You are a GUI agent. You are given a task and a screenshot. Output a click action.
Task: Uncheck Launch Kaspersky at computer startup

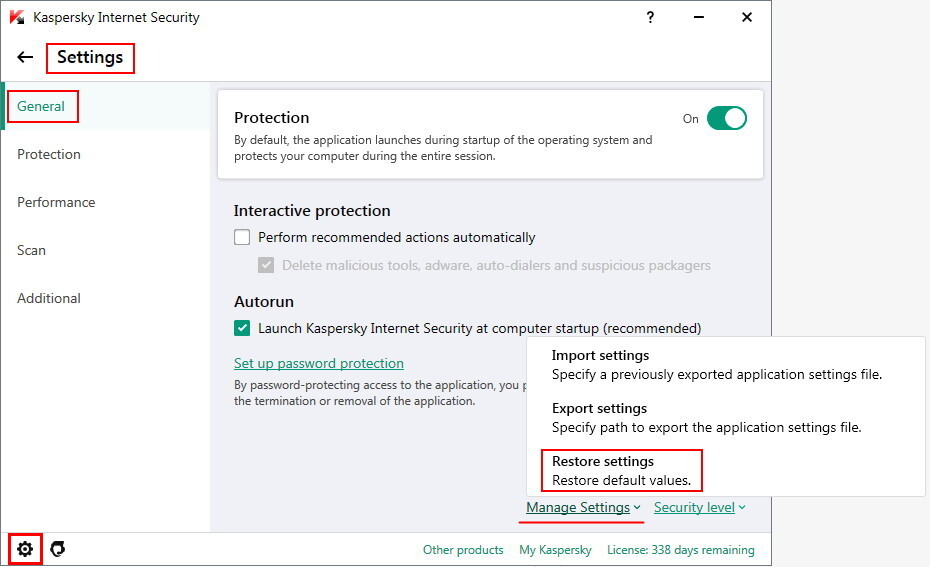(242, 328)
